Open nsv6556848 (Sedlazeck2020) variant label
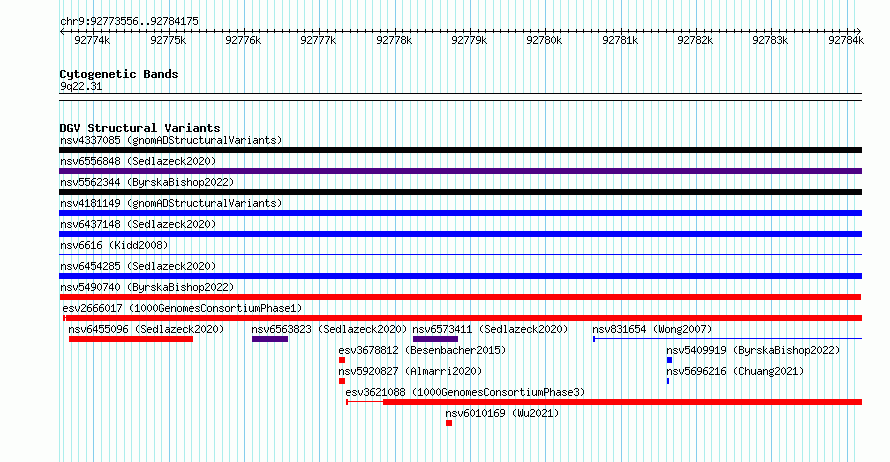The image size is (890, 462). [138, 161]
